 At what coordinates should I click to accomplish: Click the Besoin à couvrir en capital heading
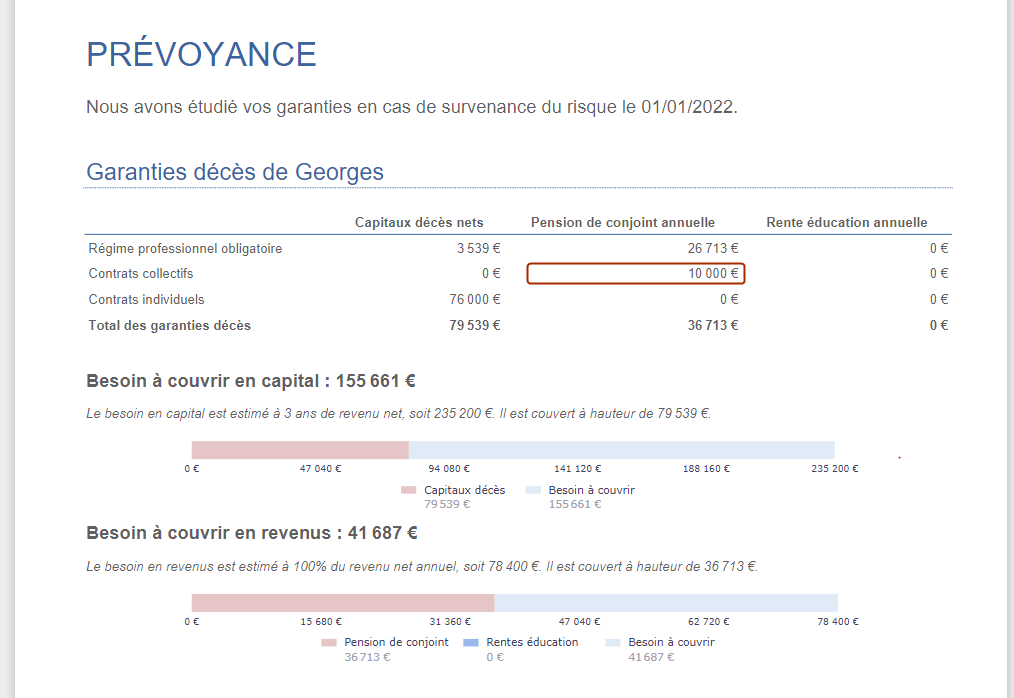[x=251, y=381]
